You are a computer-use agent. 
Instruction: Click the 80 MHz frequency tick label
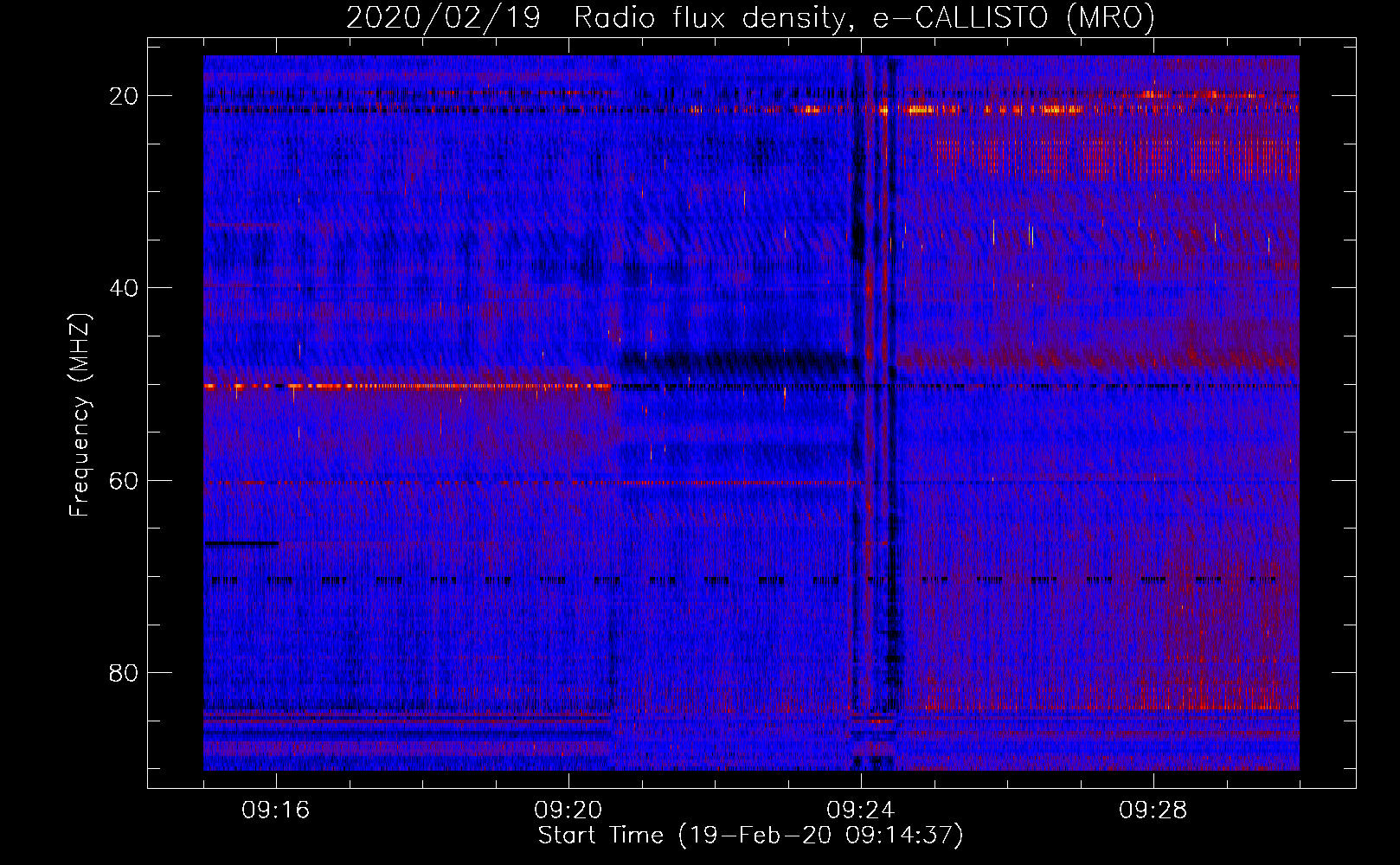124,672
